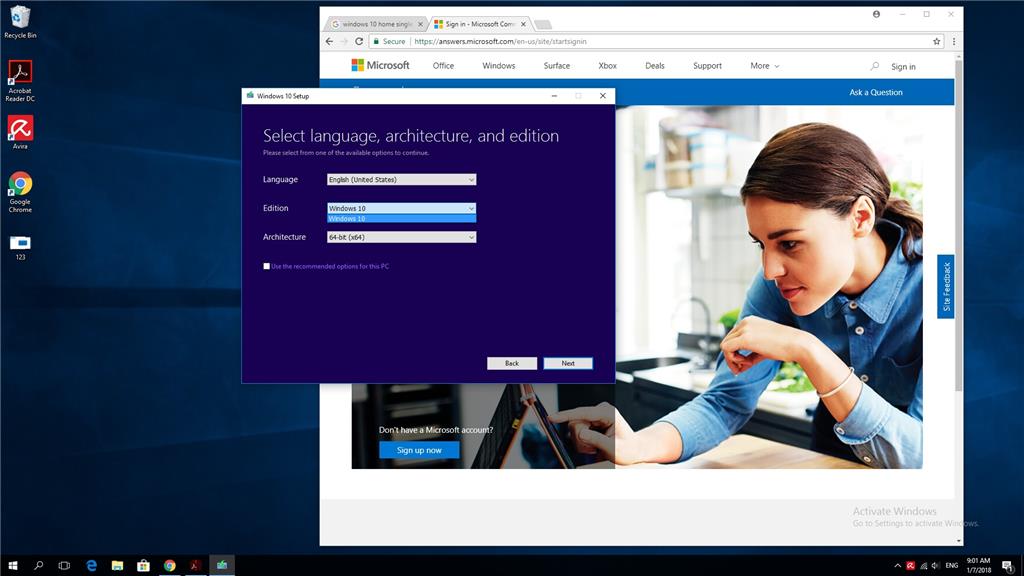Select the Acrobat Reader DC desktop shortcut

click(x=20, y=81)
